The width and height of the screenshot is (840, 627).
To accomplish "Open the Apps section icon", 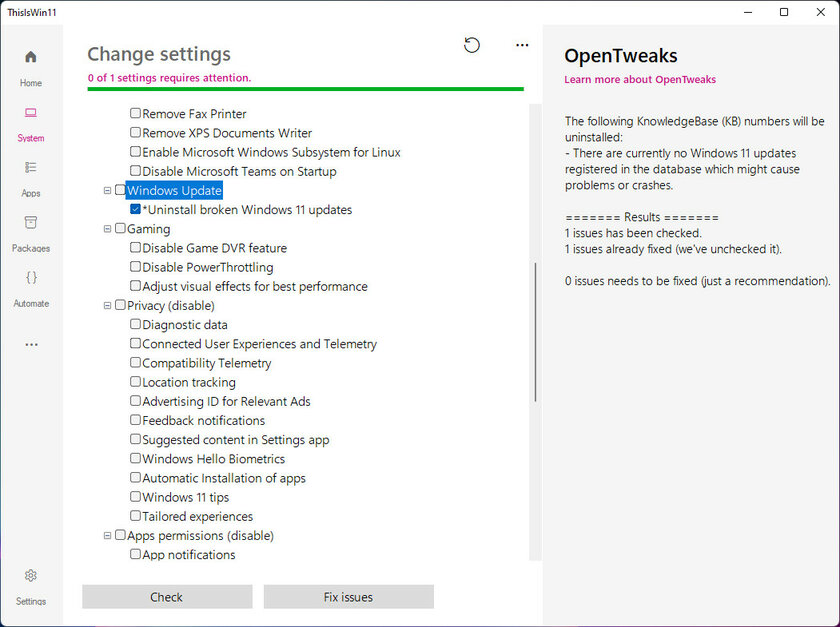I will tap(31, 179).
